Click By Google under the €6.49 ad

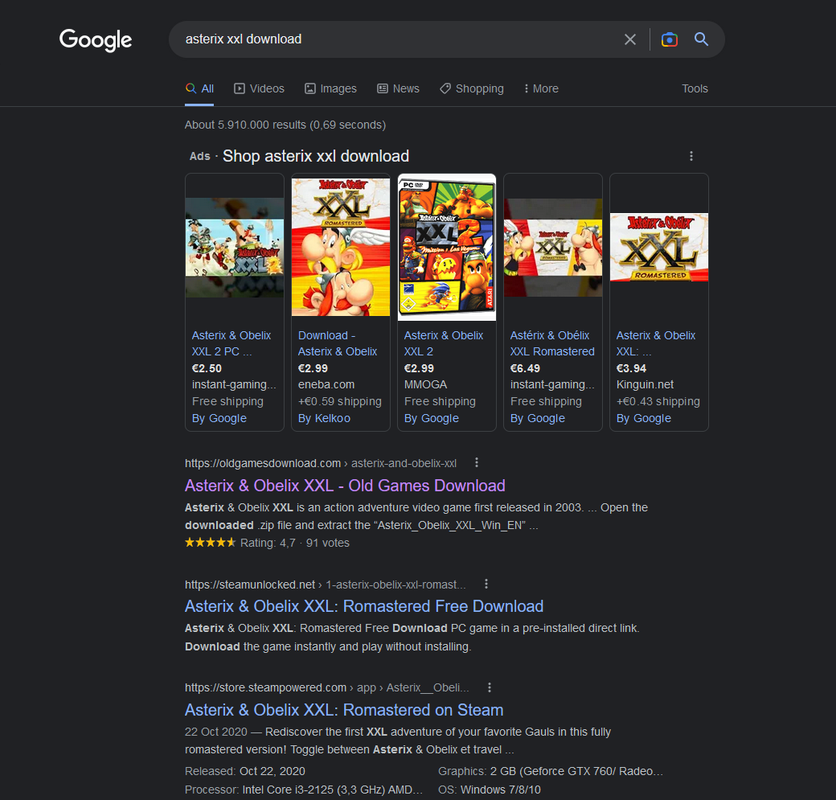[x=537, y=418]
